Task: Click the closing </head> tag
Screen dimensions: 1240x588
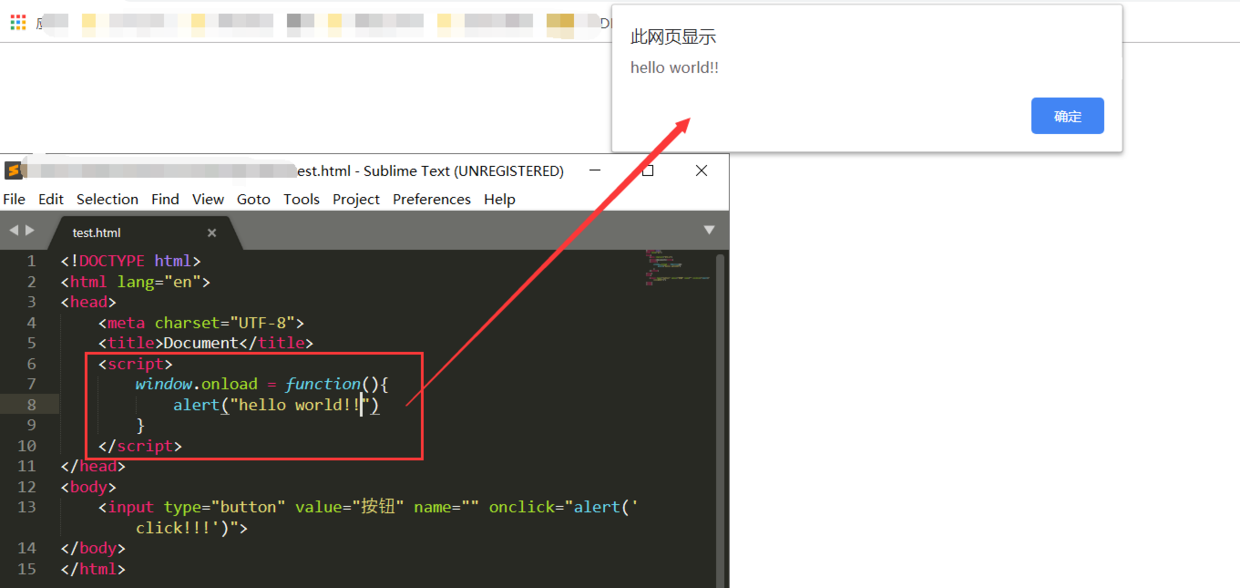Action: (x=93, y=466)
